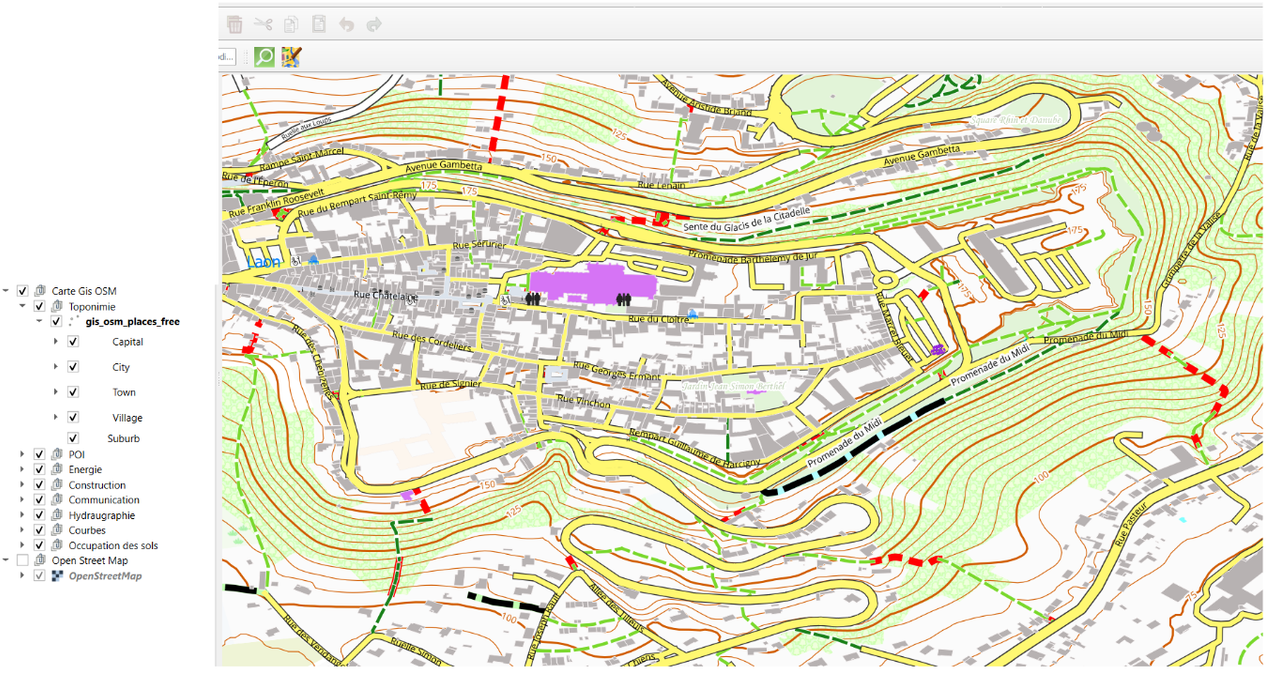Open the green magnifier search tool
This screenshot has height=674, width=1279.
[x=264, y=57]
